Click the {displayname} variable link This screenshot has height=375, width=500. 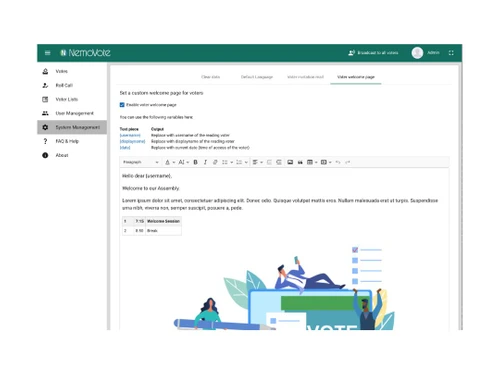click(132, 141)
